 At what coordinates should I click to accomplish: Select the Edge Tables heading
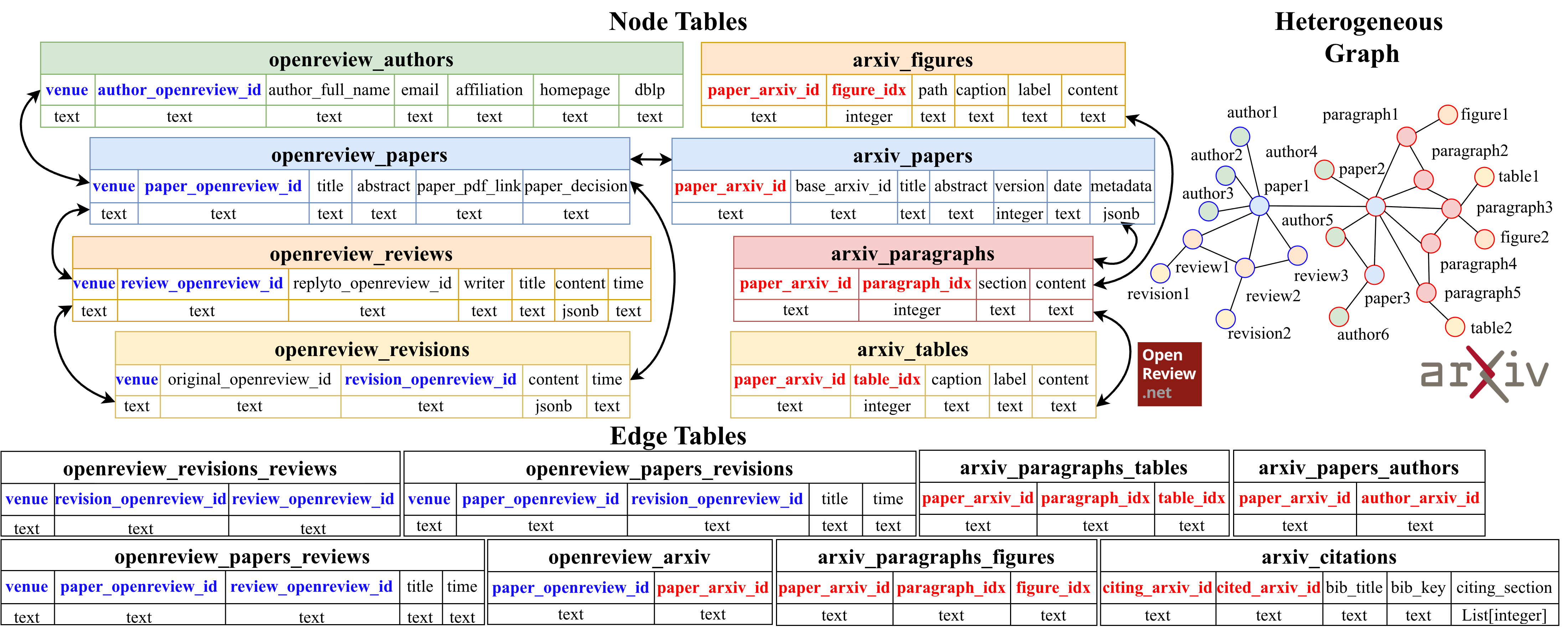pyautogui.click(x=678, y=436)
